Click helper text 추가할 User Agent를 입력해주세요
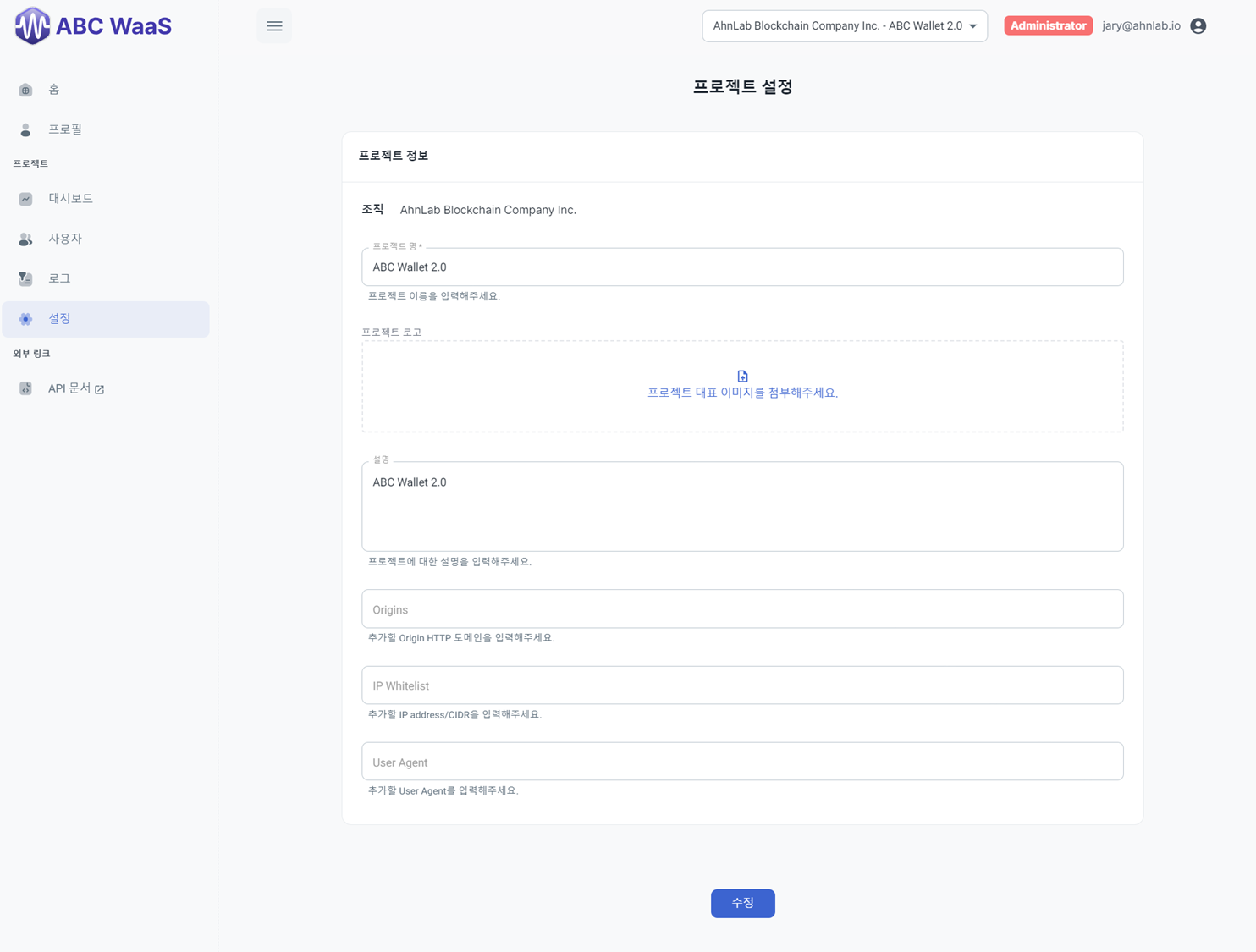The width and height of the screenshot is (1256, 952). [443, 790]
